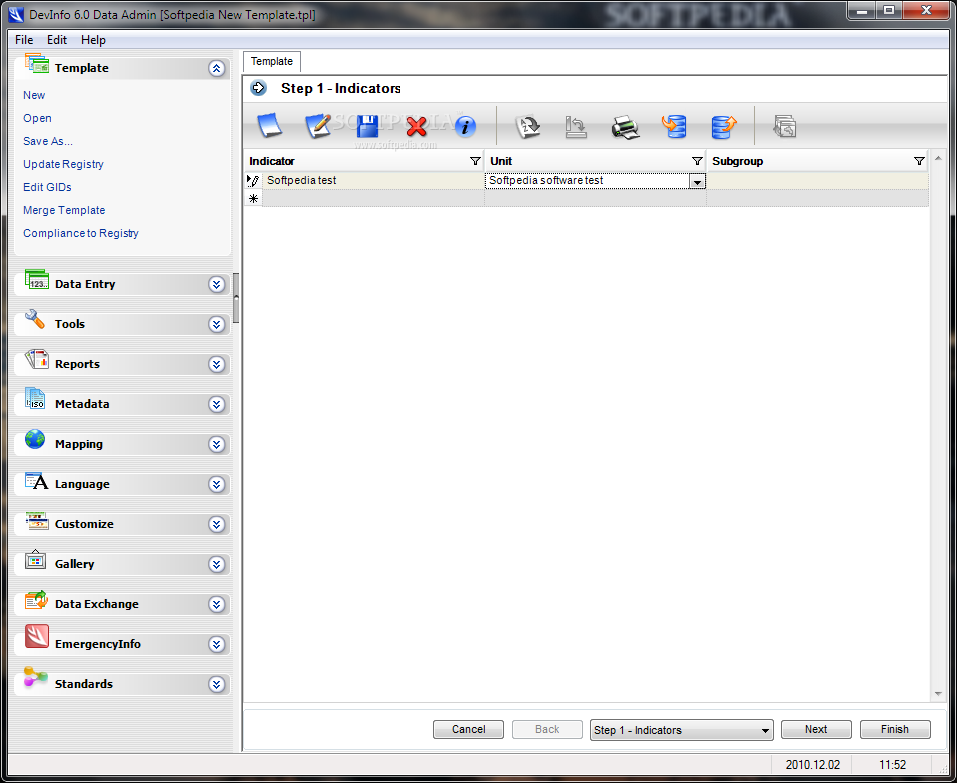Click the Gallery panel icon
The image size is (957, 783).
click(x=35, y=560)
